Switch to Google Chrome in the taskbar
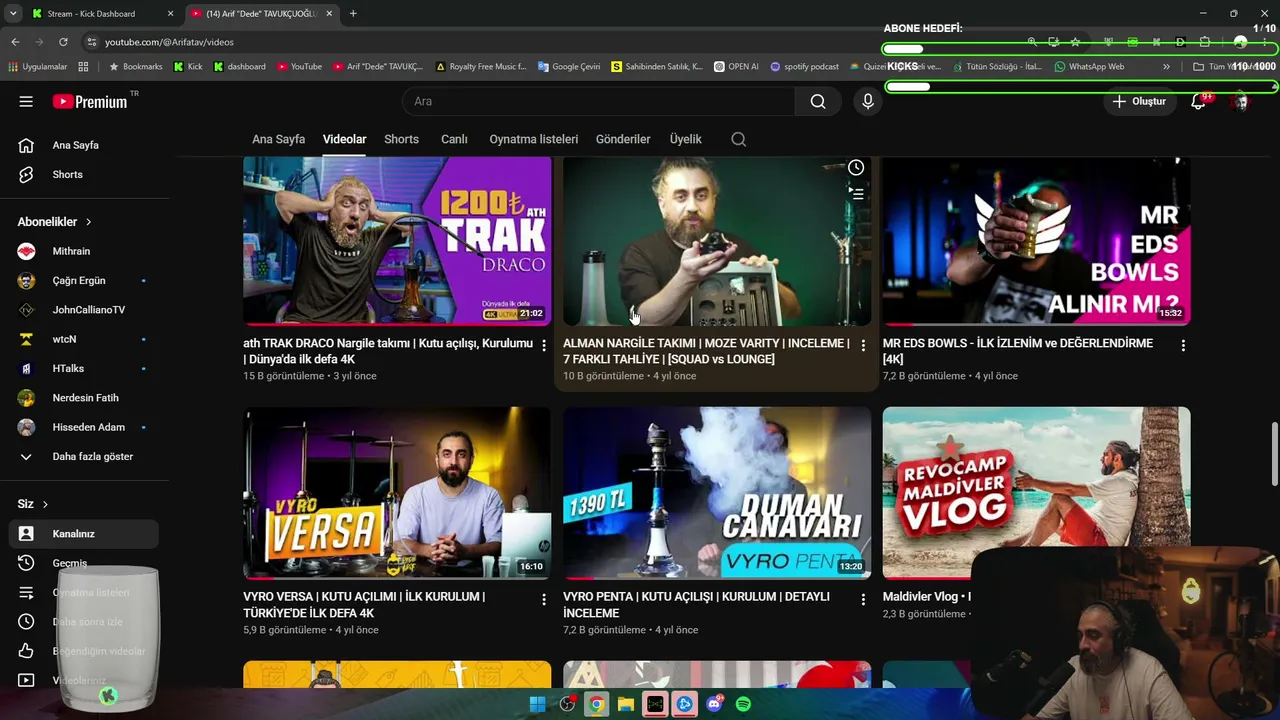The image size is (1280, 720). pyautogui.click(x=596, y=704)
